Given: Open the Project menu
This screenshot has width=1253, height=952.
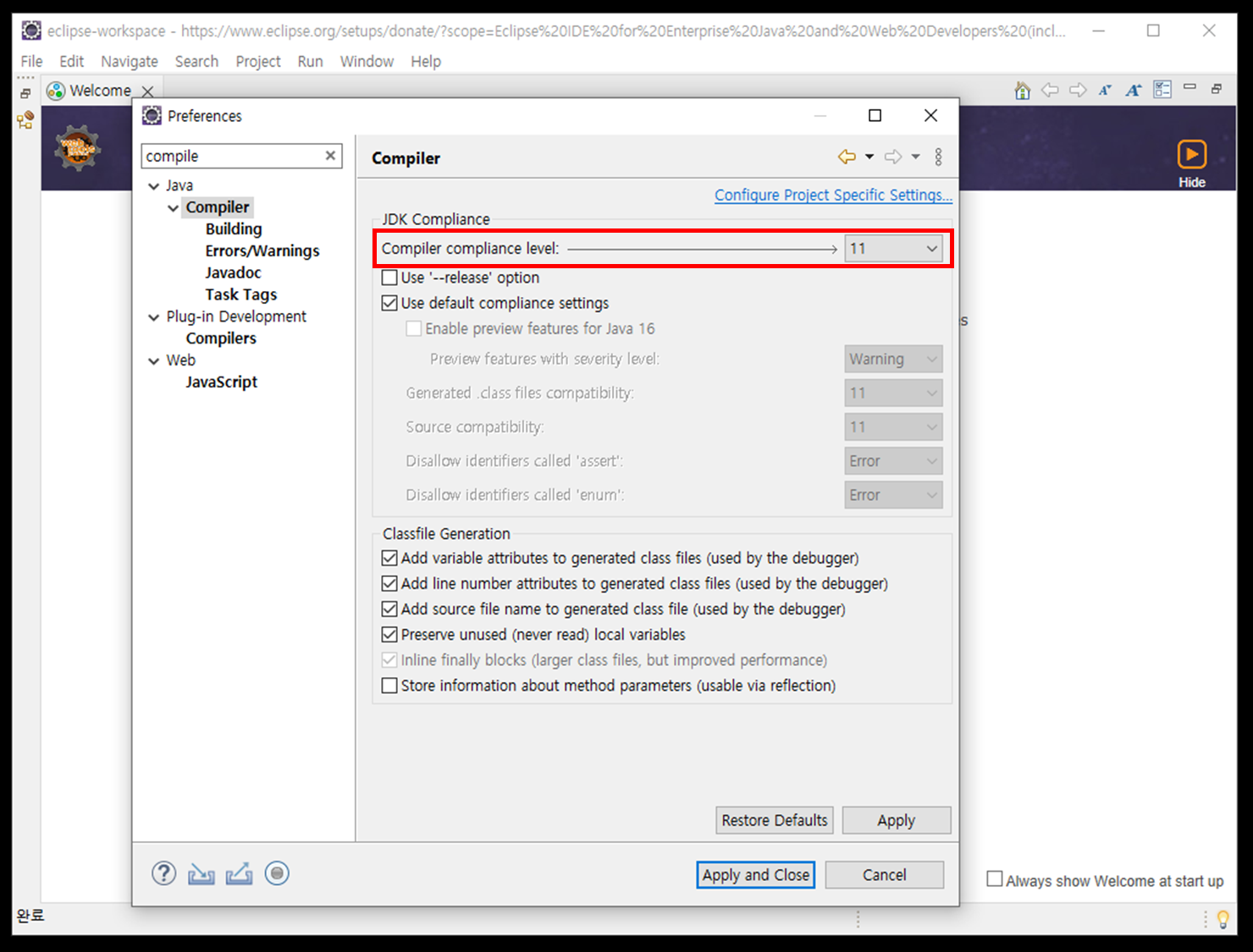Looking at the screenshot, I should (x=258, y=61).
